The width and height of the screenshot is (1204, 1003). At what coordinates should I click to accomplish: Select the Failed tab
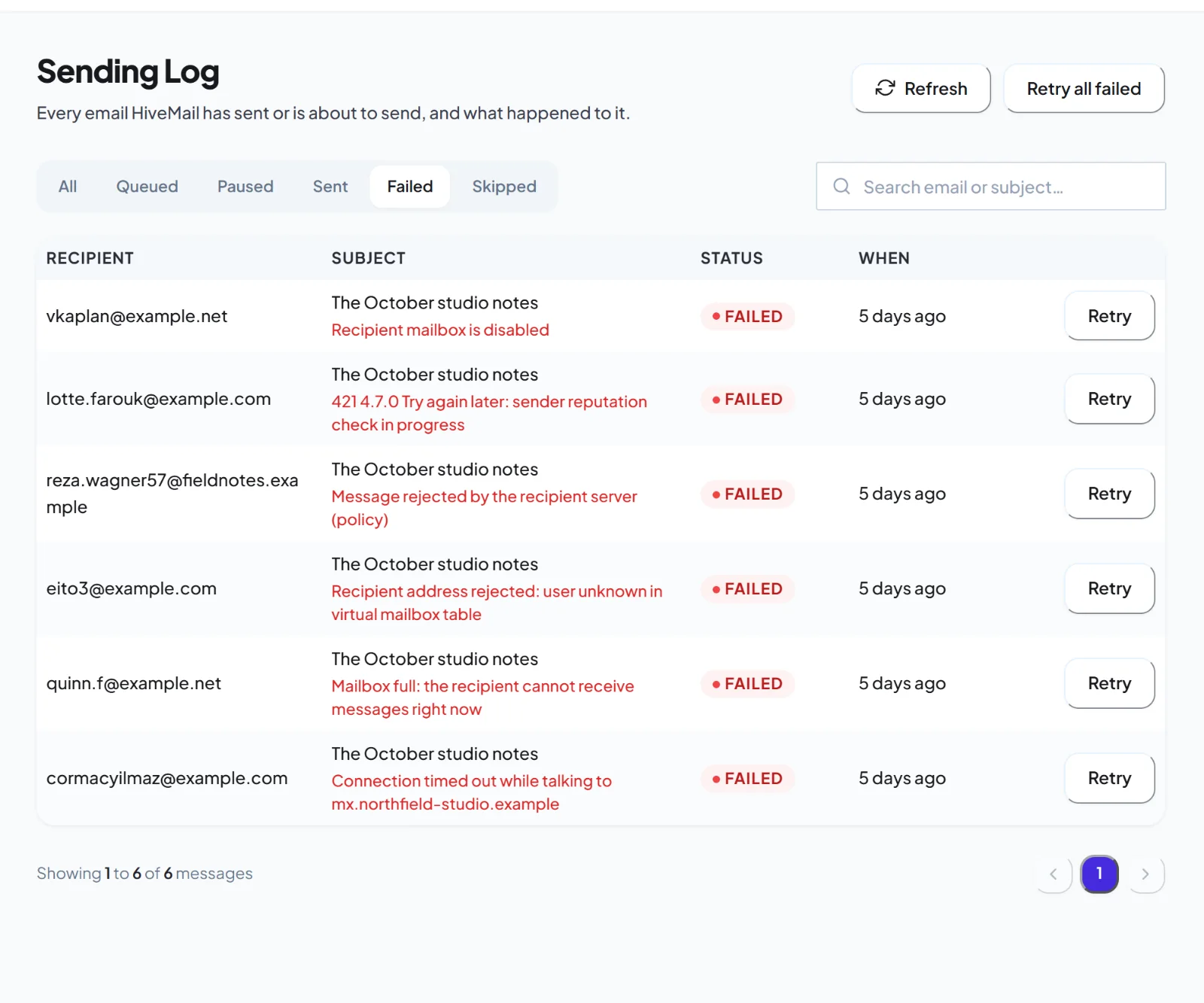pos(410,187)
